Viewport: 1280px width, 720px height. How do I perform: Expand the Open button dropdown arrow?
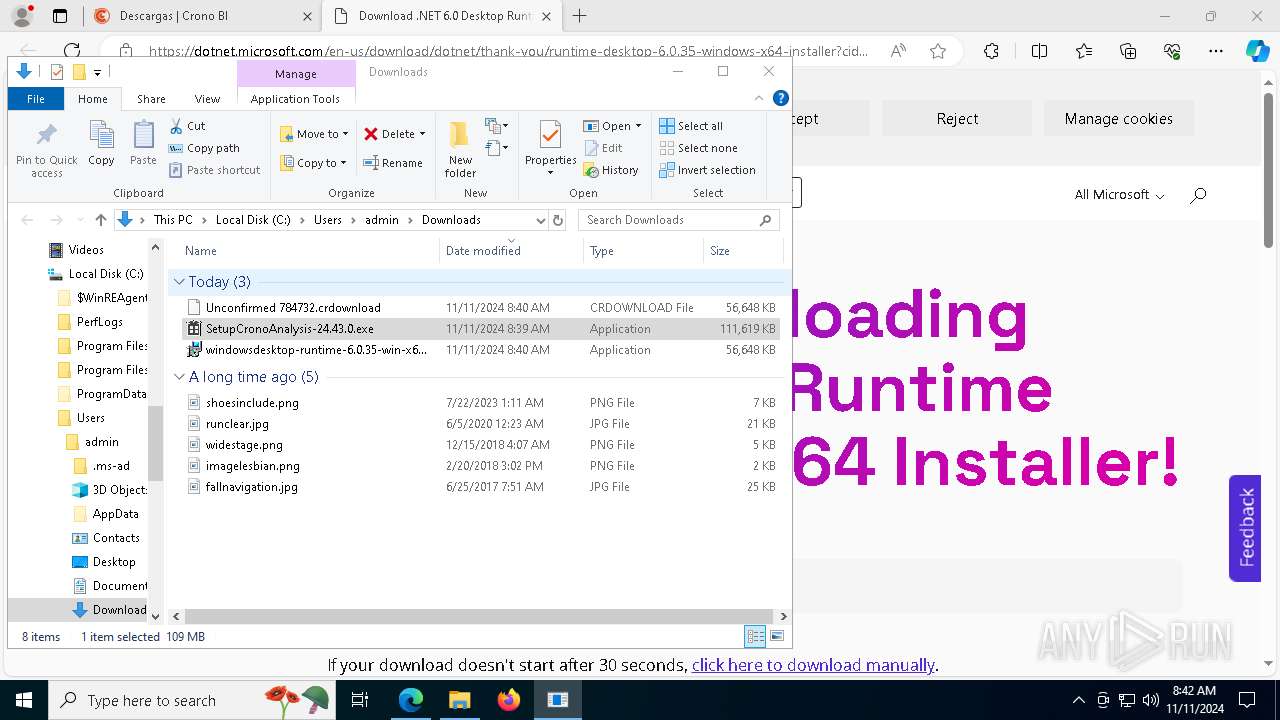pyautogui.click(x=638, y=126)
